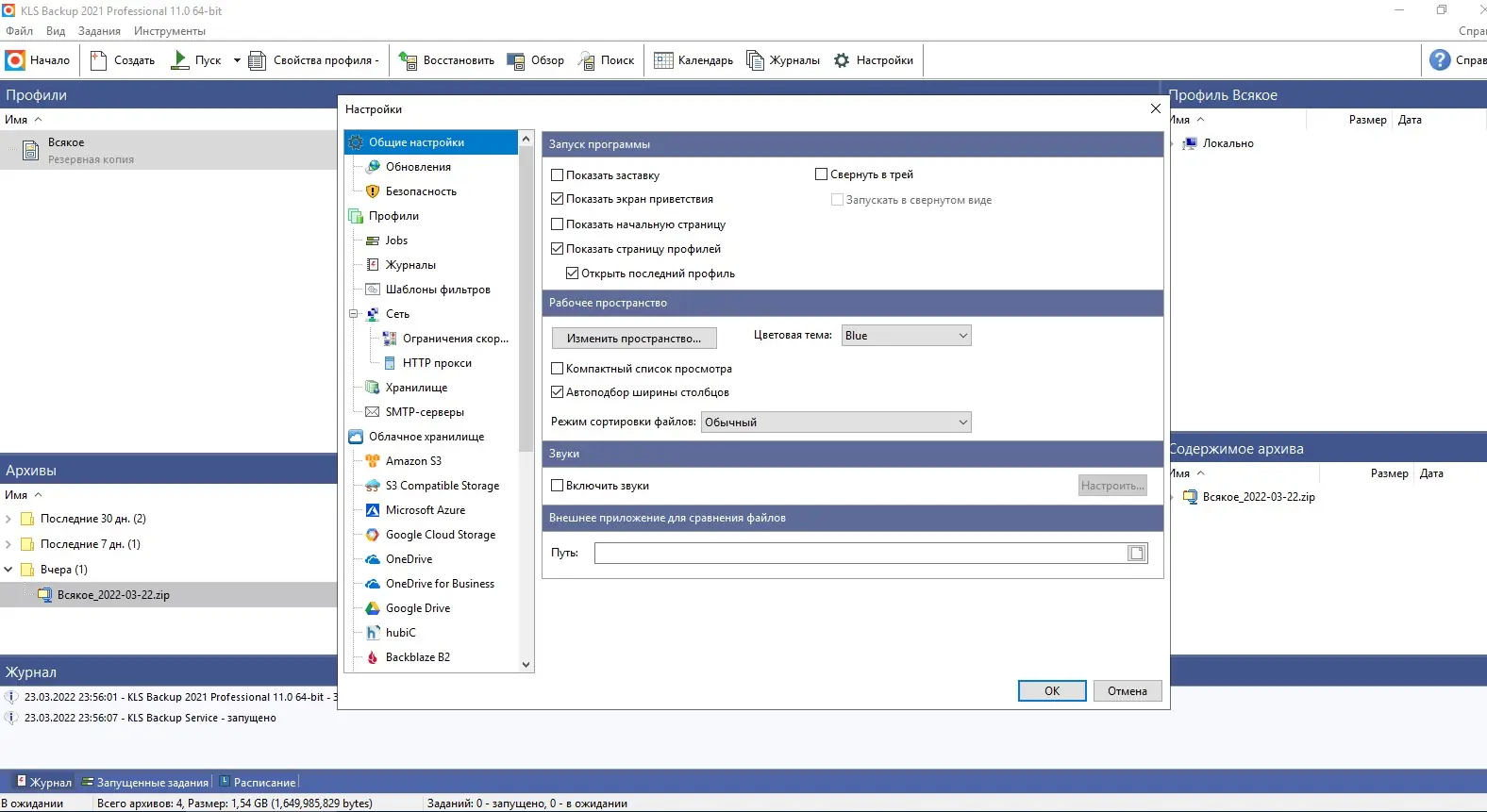
Task: Select the Jobs item icon
Action: click(373, 240)
